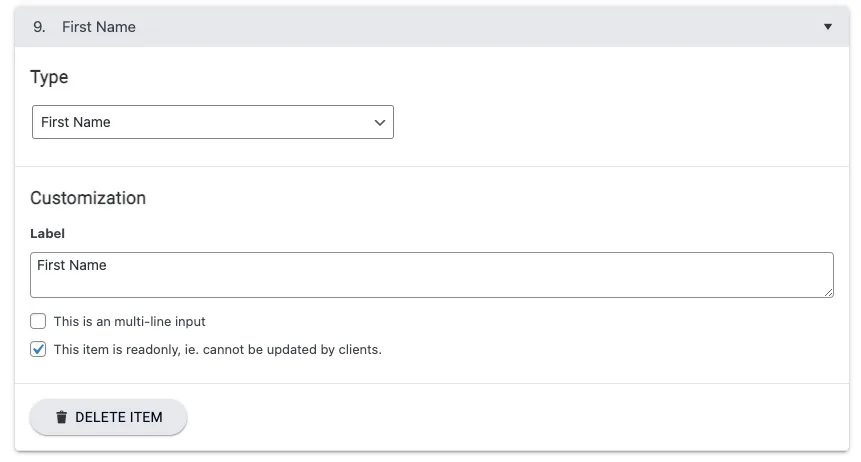The image size is (861, 462).
Task: Click the trash can icon on Delete Item
Action: coord(61,417)
